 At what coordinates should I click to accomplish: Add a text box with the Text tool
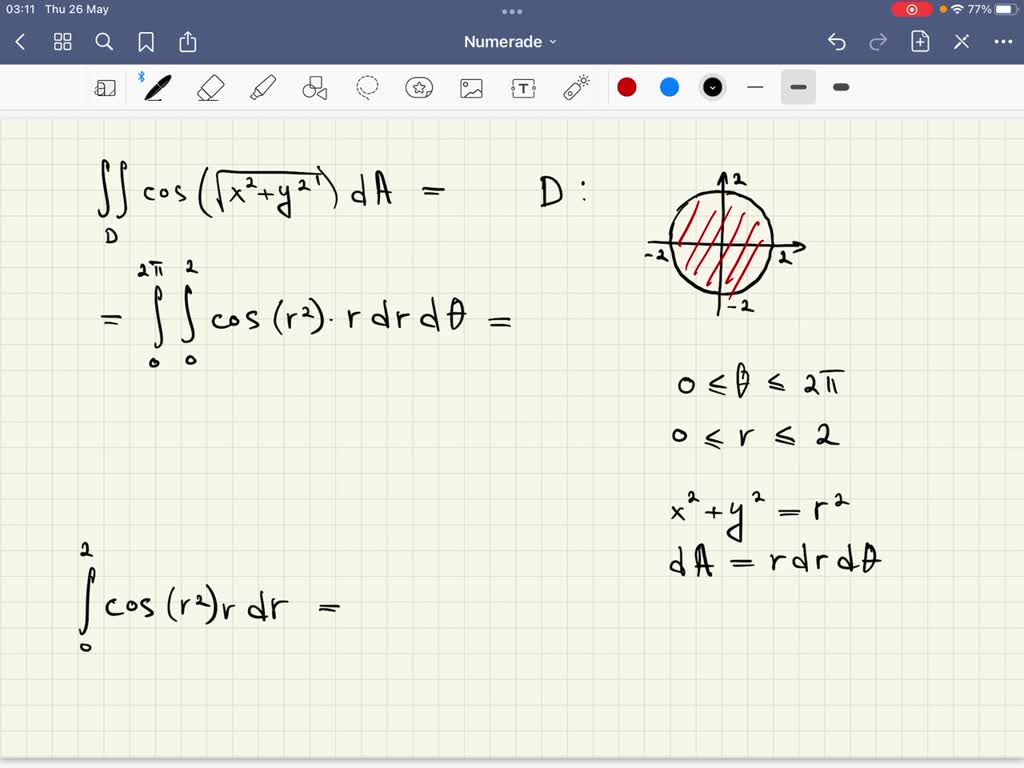[x=523, y=87]
